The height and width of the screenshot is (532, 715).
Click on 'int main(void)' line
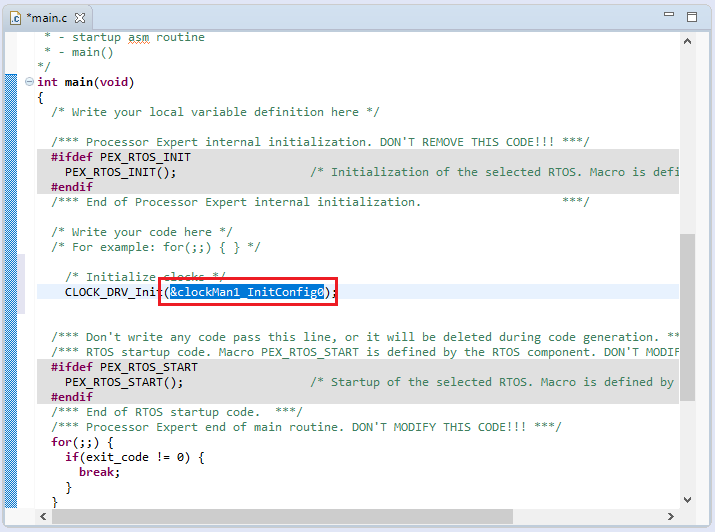pos(86,82)
